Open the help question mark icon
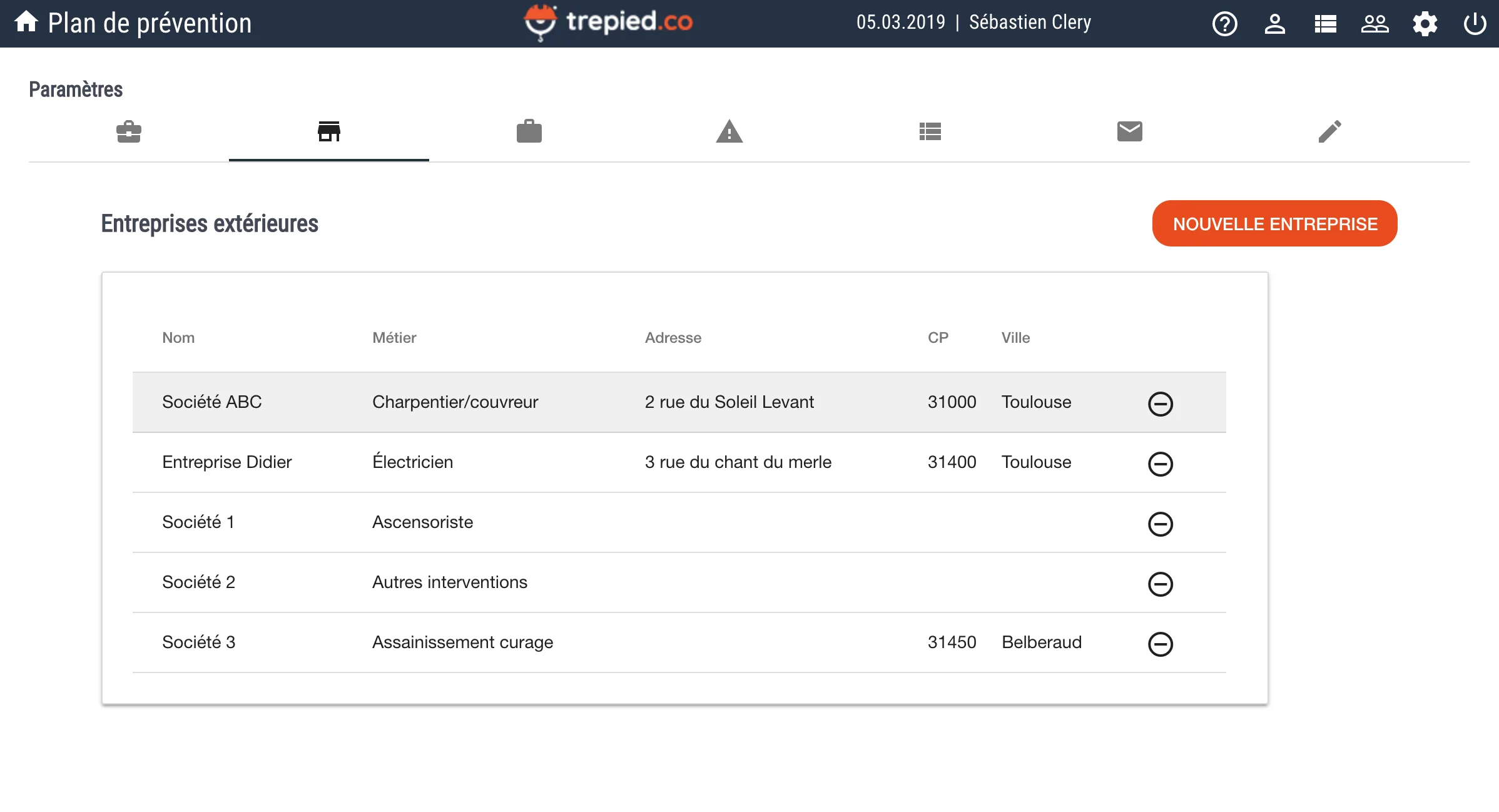1499x812 pixels. (1224, 24)
